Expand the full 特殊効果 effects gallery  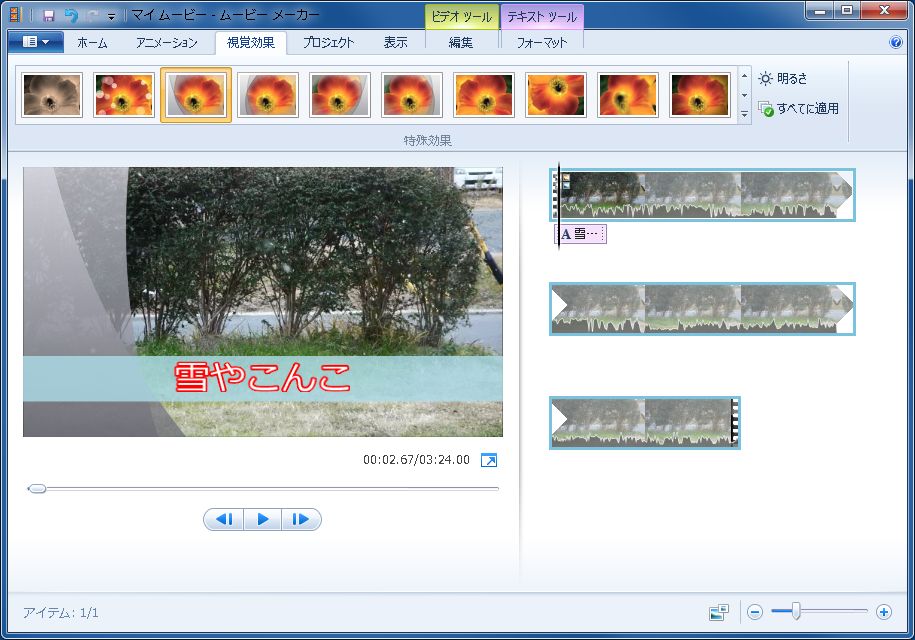click(x=744, y=115)
